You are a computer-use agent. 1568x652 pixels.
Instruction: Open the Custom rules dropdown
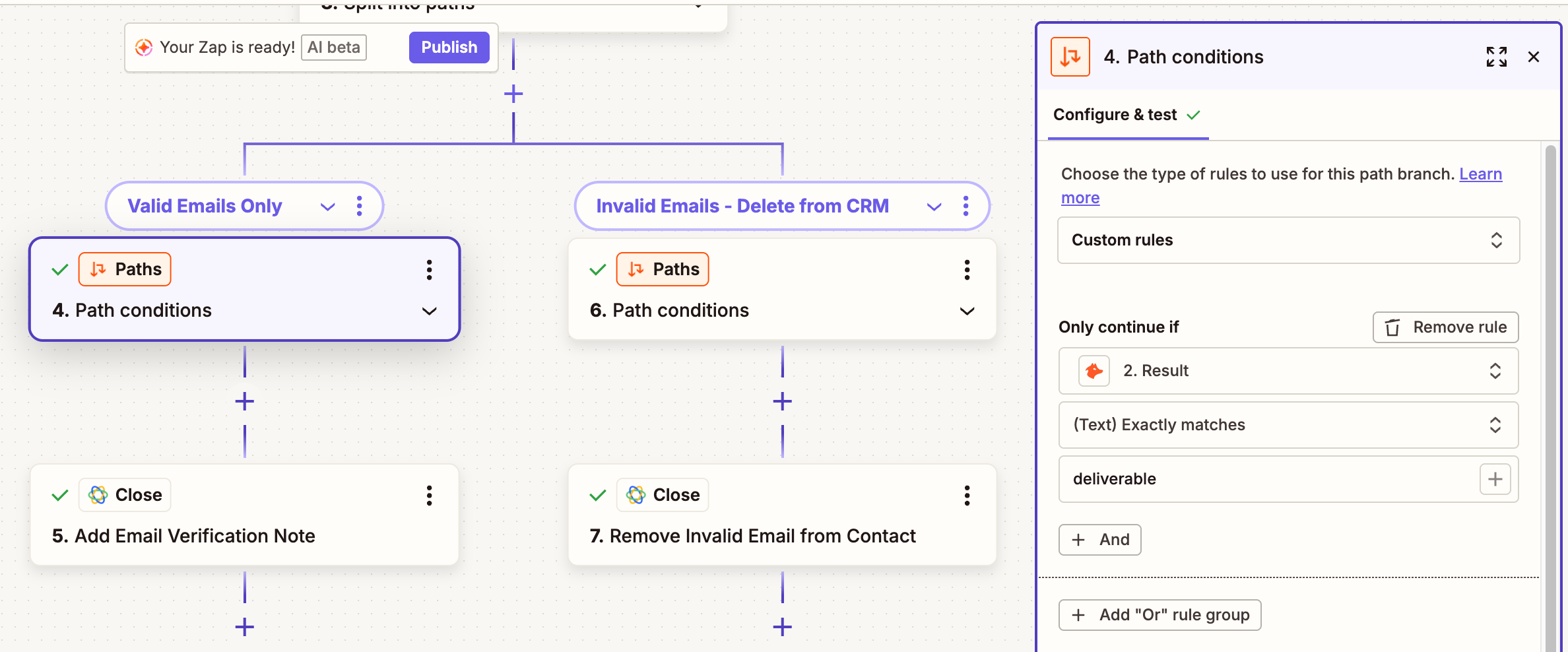point(1288,240)
